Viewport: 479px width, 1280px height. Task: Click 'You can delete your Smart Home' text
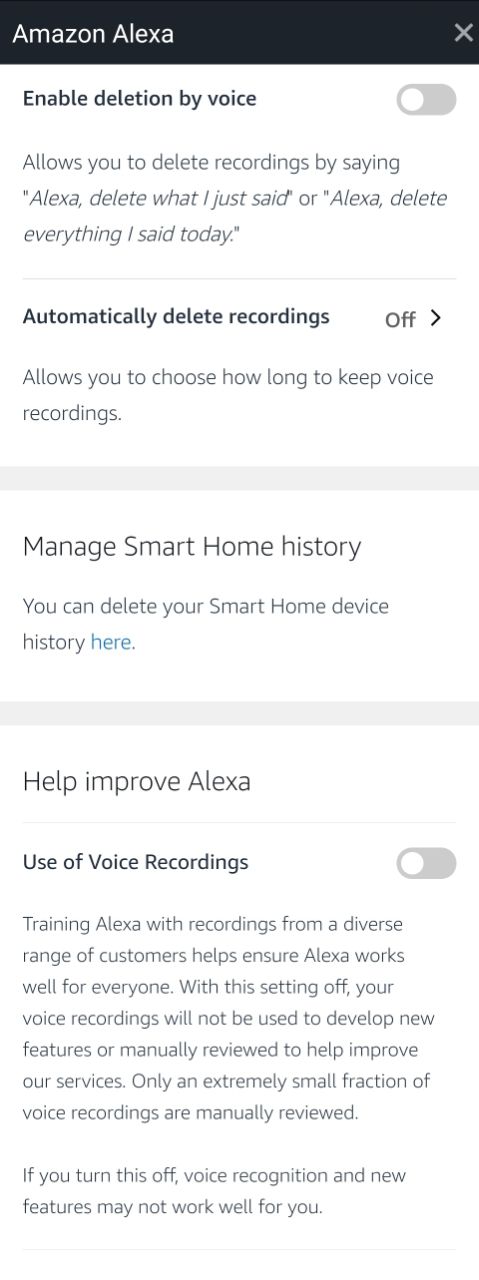[205, 624]
